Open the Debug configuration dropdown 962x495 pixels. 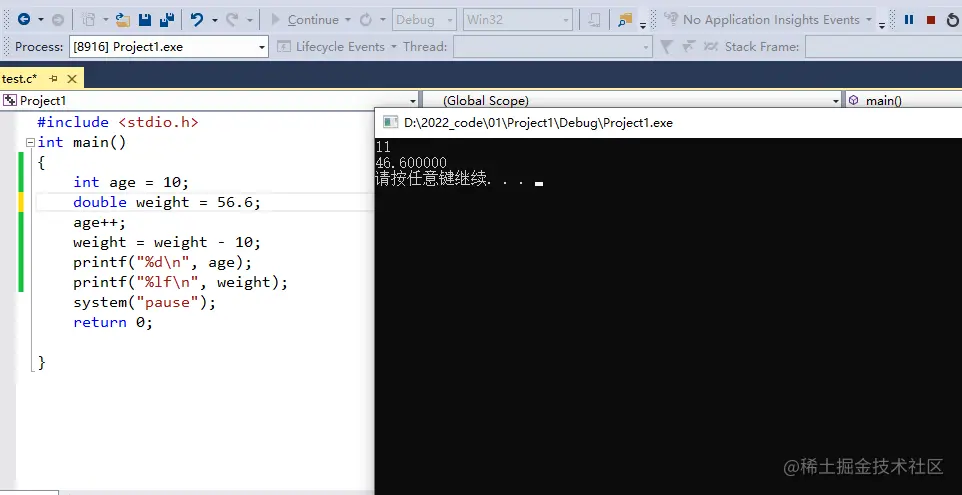(424, 20)
